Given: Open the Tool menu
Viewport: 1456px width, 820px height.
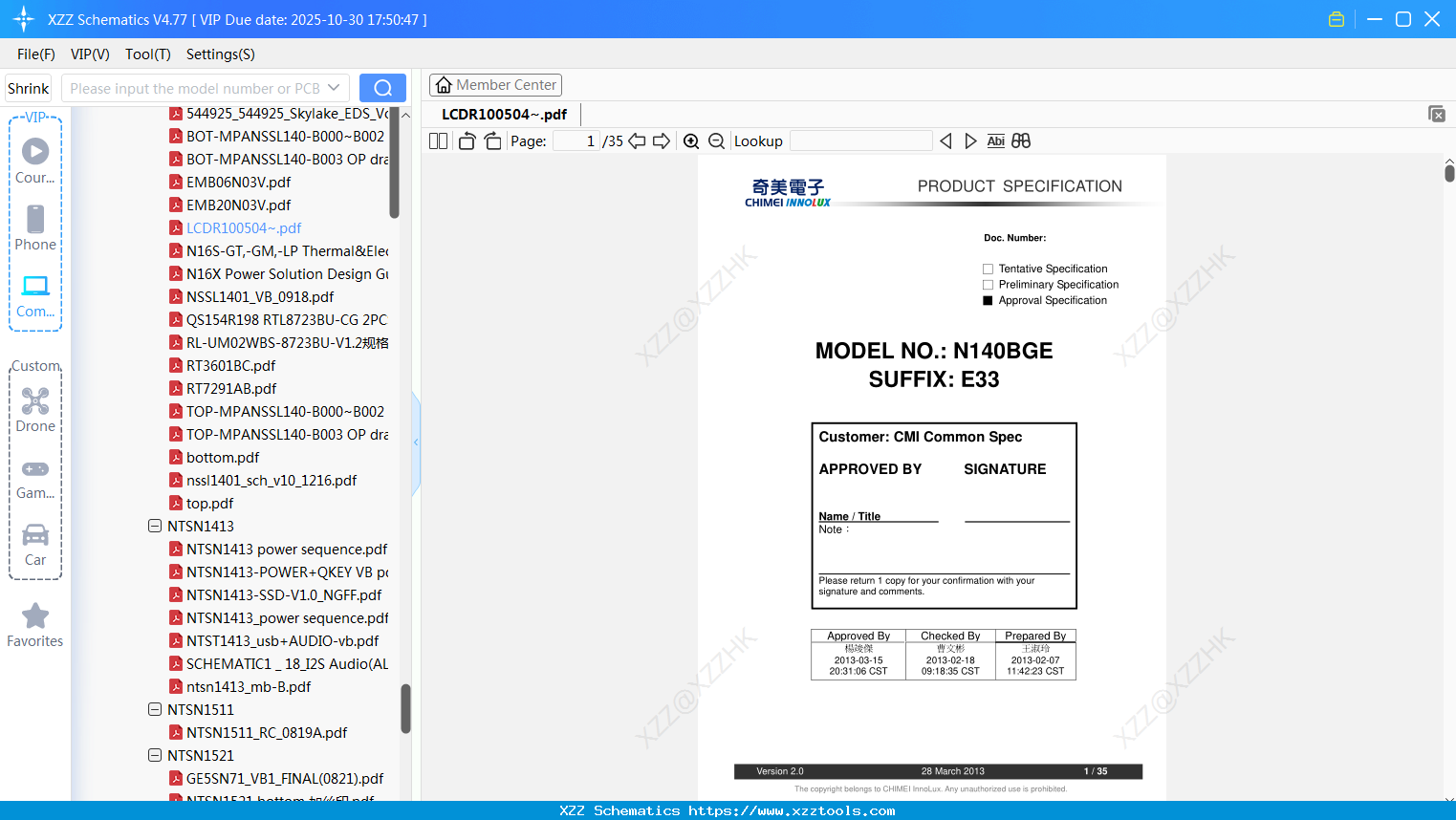Looking at the screenshot, I should click(x=148, y=54).
